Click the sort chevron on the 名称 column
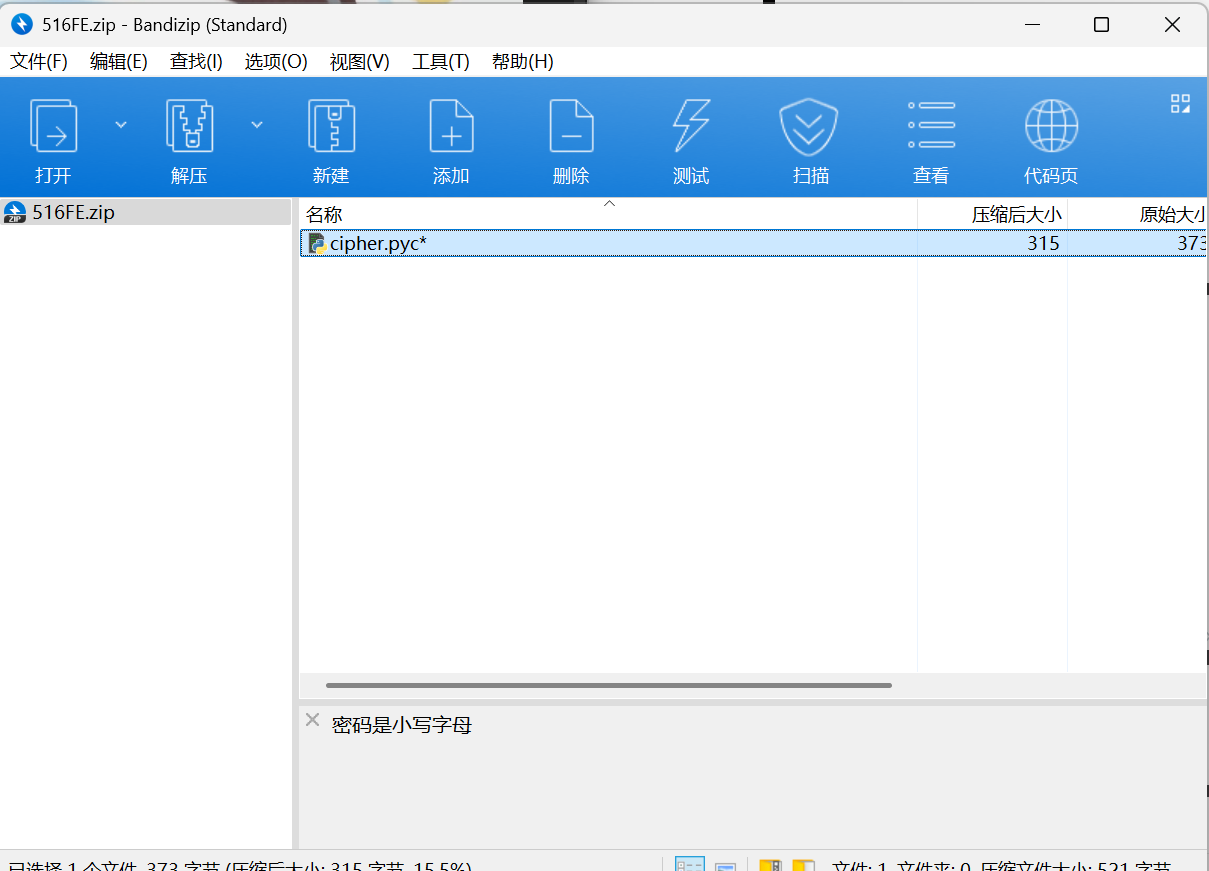 (609, 203)
